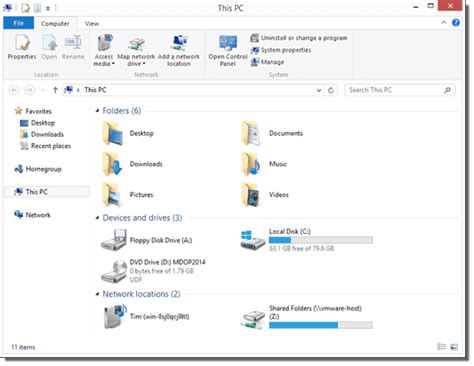Select Homegroup in navigation pane

(38, 169)
